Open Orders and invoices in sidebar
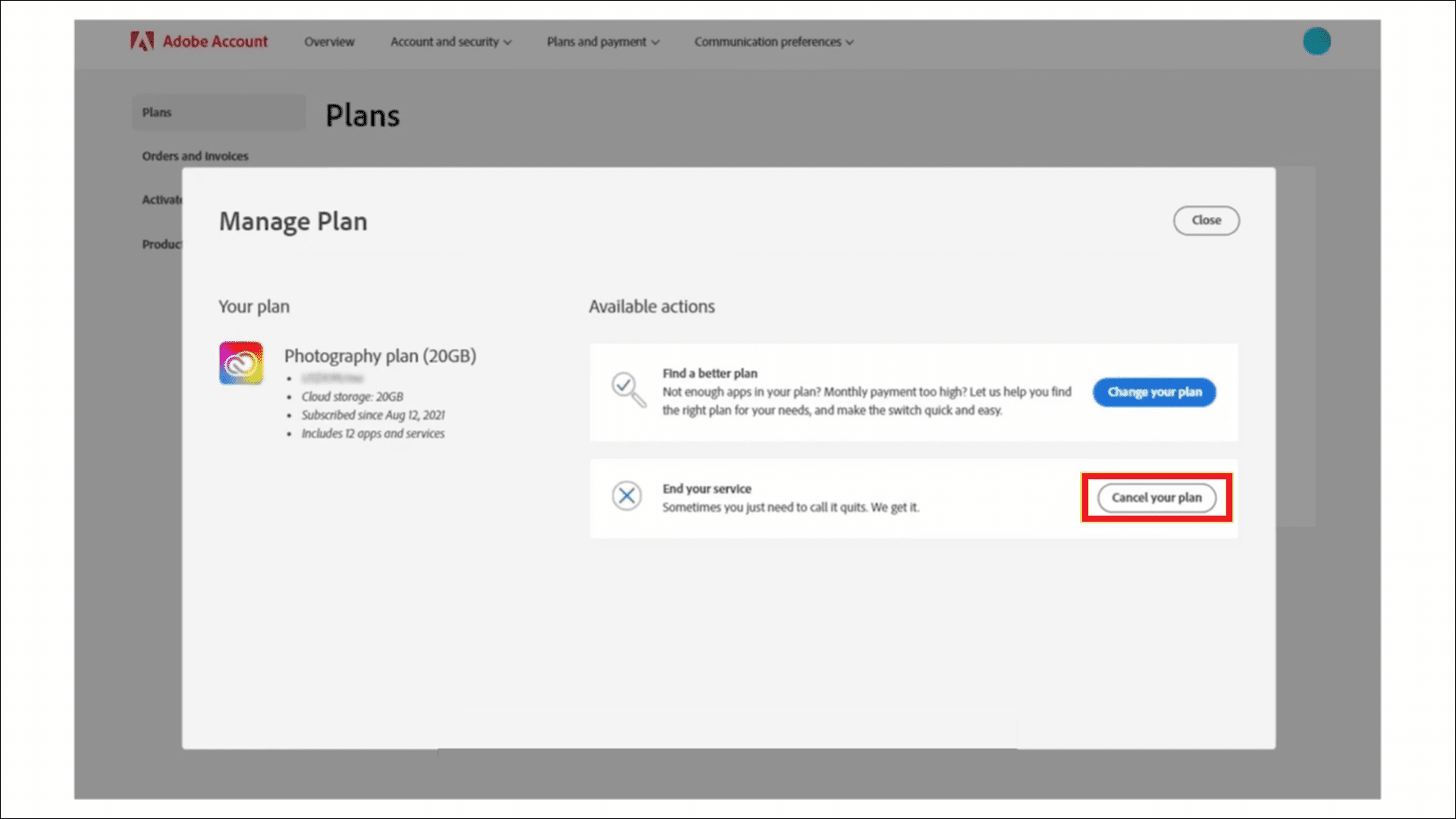Screen dimensions: 1456x819 (x=195, y=156)
